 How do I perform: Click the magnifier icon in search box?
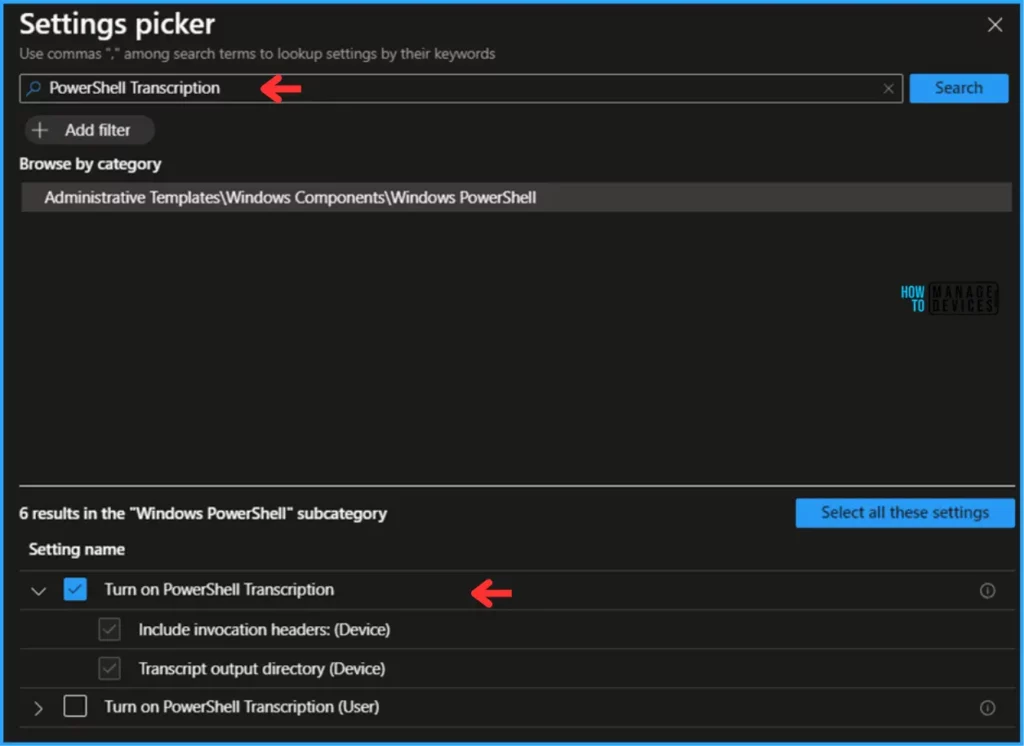tap(33, 88)
